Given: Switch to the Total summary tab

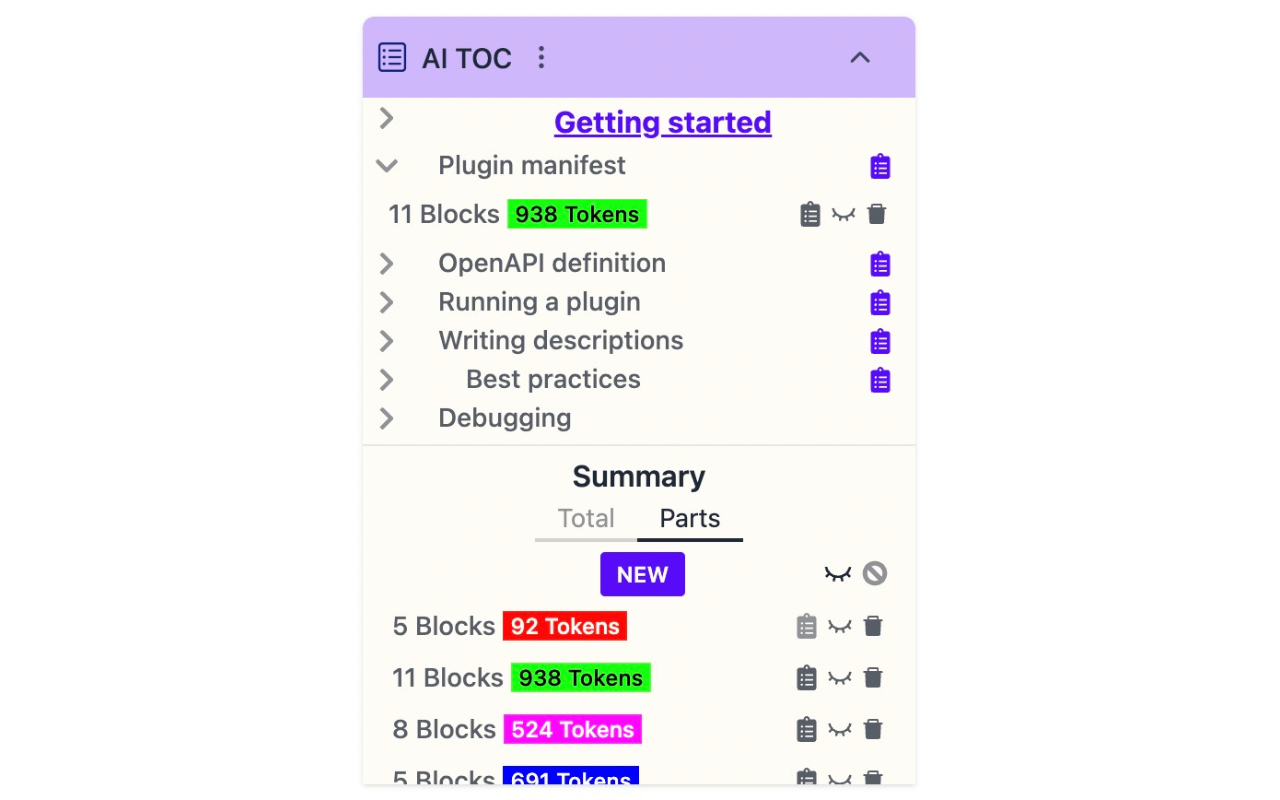Looking at the screenshot, I should [586, 519].
